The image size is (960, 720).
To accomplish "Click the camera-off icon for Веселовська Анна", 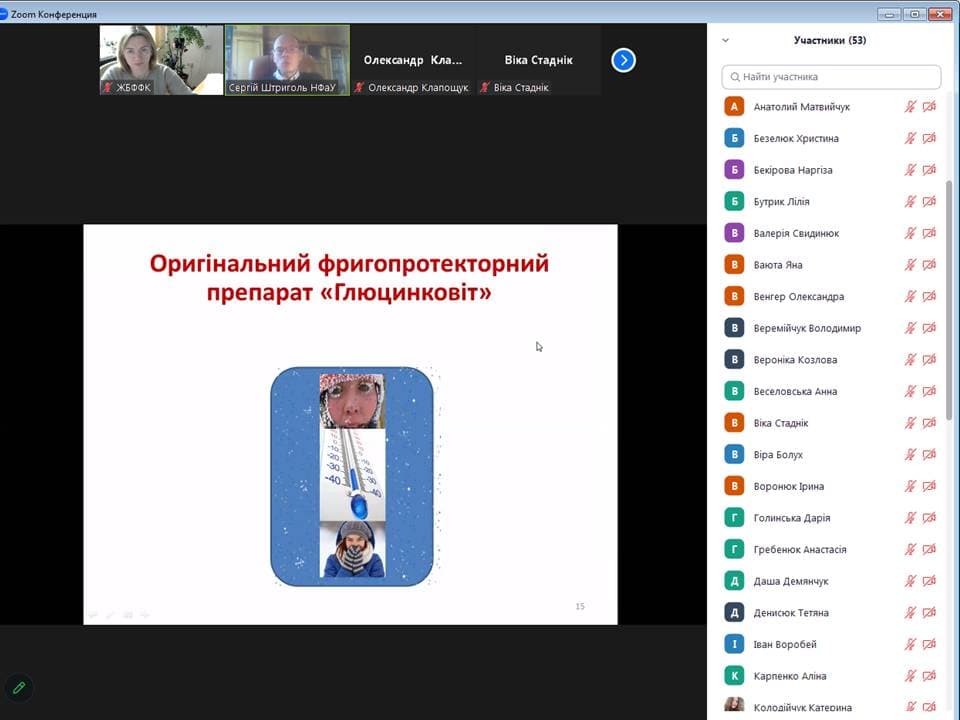I will [929, 391].
